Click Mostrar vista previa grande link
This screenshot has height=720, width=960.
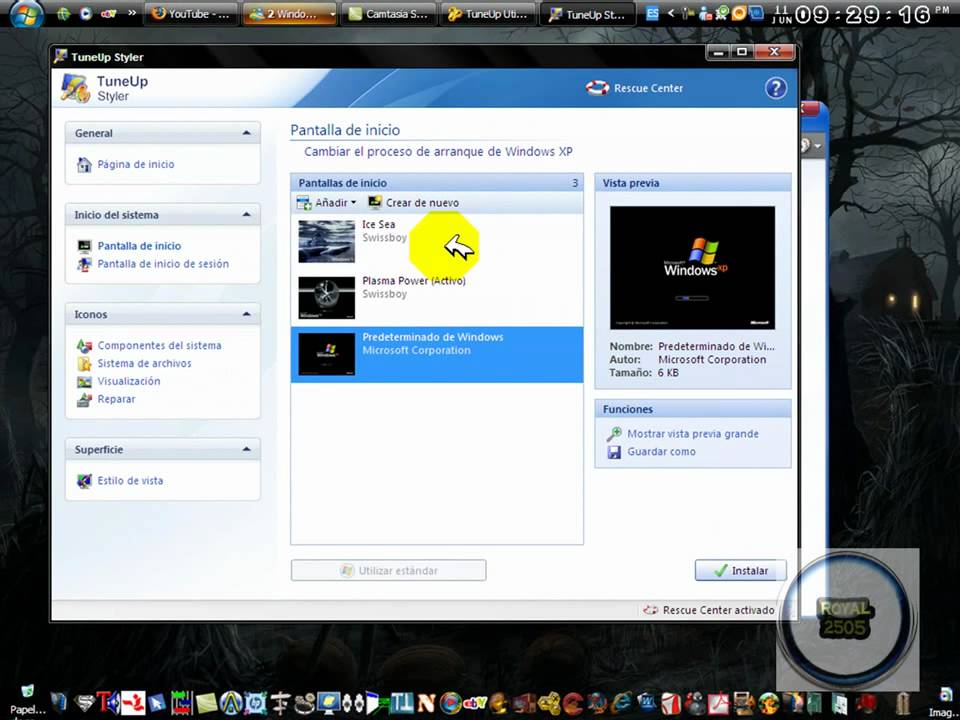[x=693, y=434]
